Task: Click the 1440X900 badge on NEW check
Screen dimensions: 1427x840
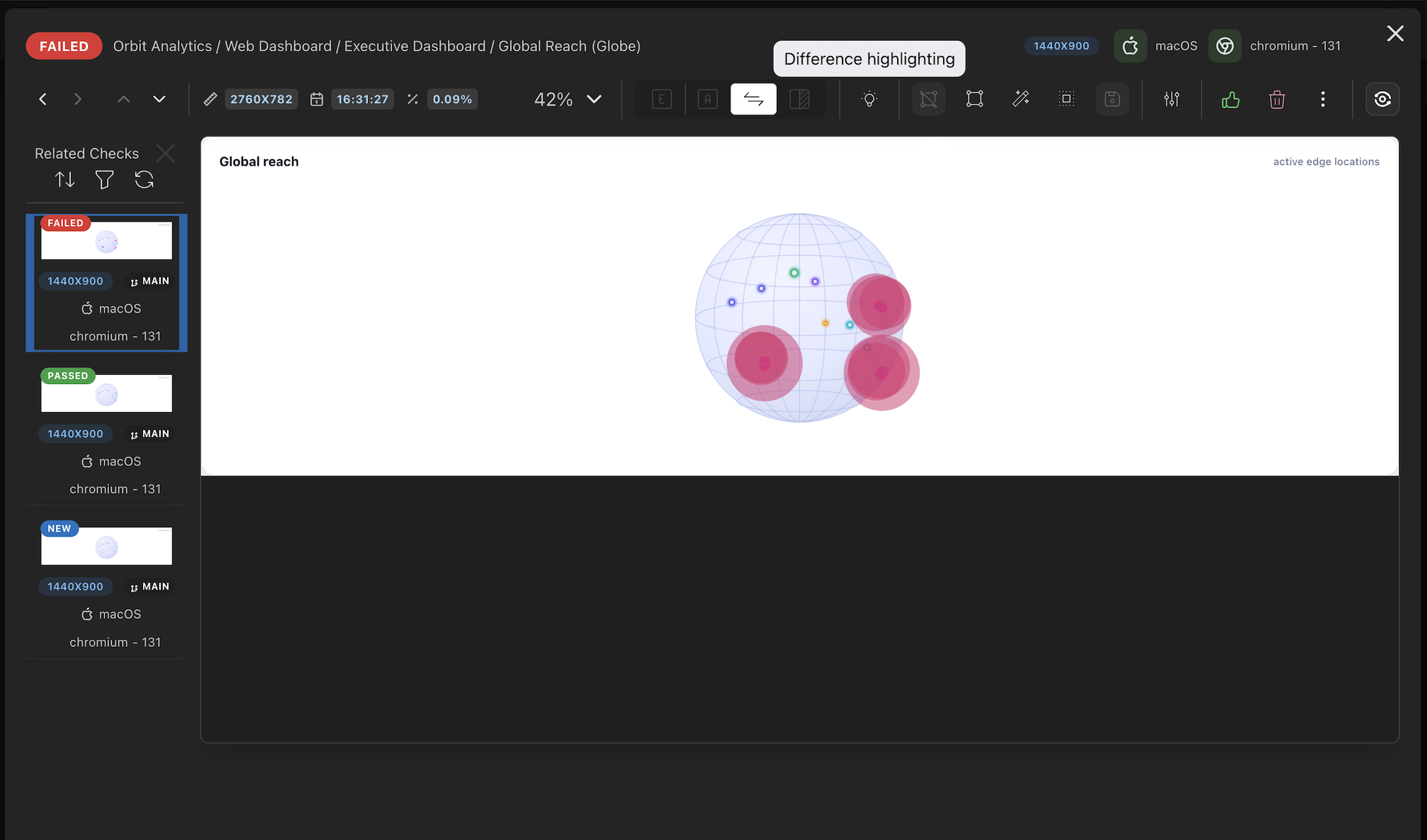Action: (75, 586)
